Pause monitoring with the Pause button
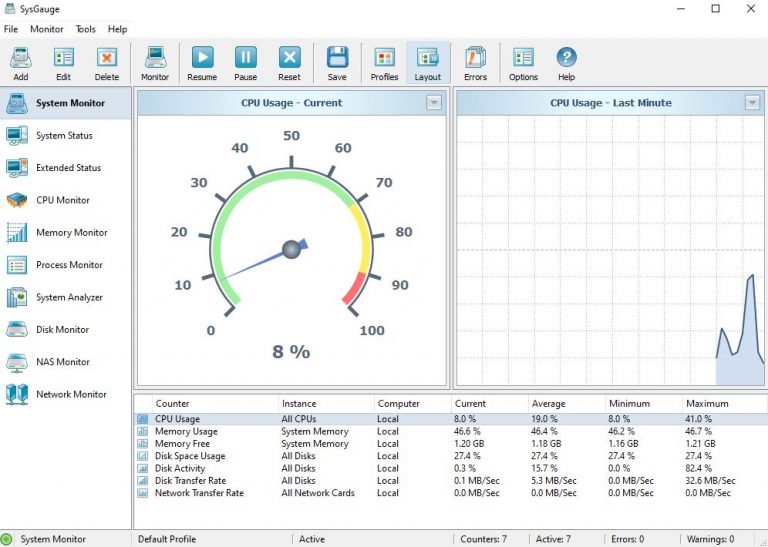768x547 pixels. [x=245, y=63]
